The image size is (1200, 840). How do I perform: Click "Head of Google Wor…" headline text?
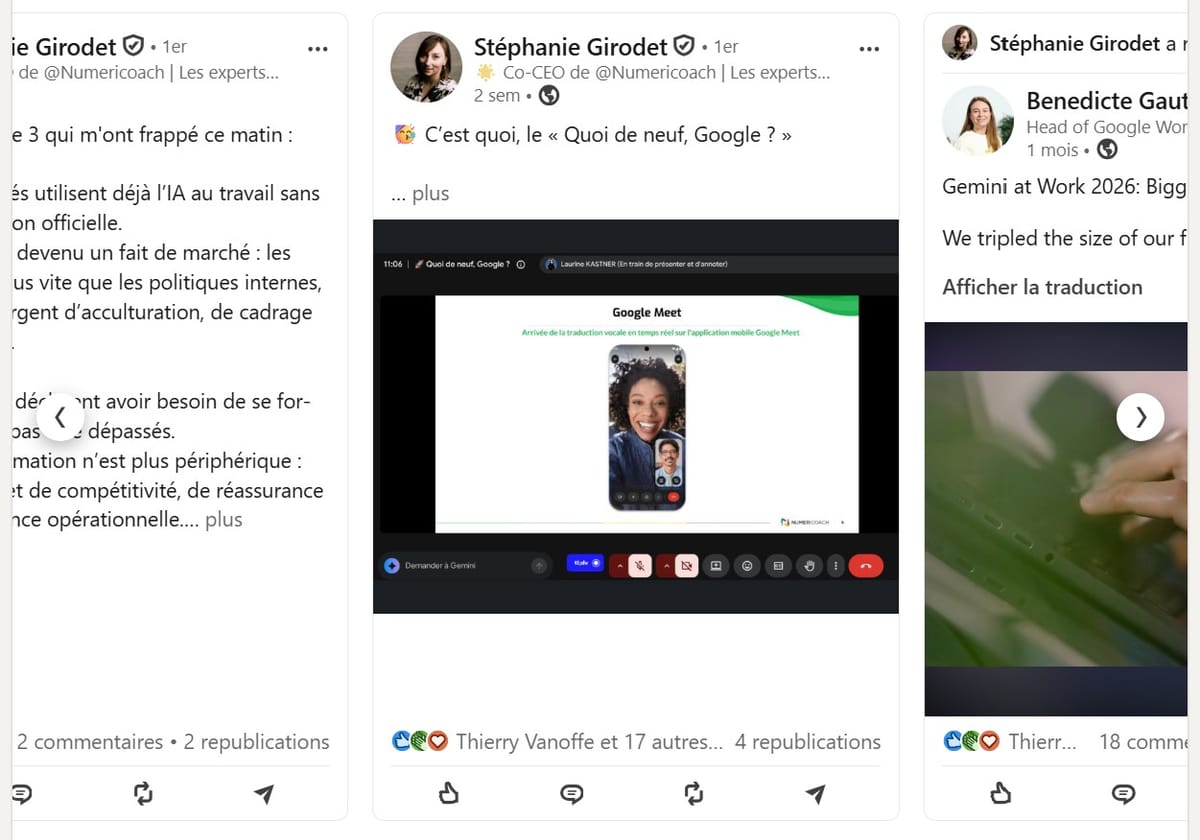point(1107,127)
